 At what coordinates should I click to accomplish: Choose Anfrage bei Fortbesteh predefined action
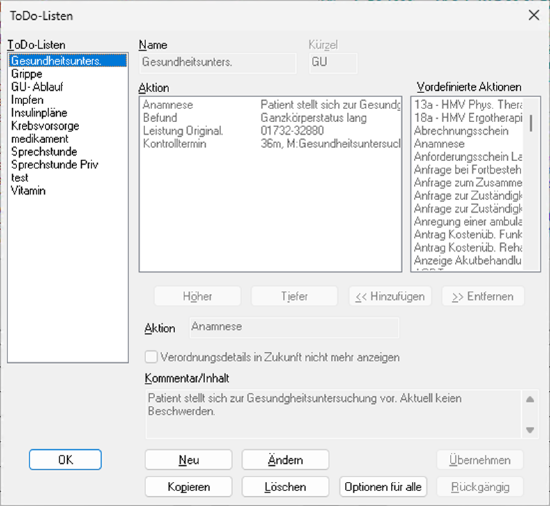(468, 169)
